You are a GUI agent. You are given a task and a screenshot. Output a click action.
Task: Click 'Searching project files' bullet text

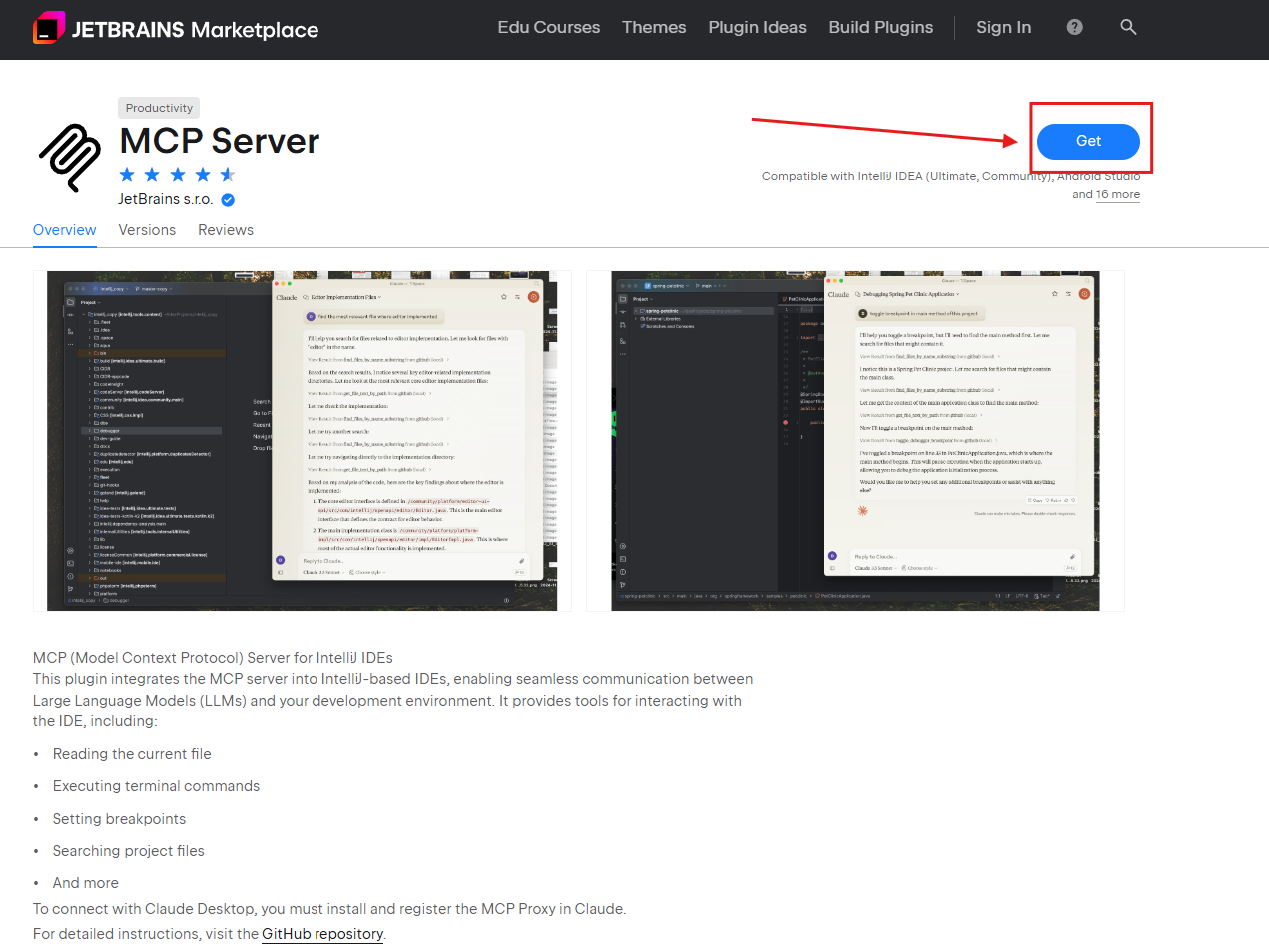[128, 851]
